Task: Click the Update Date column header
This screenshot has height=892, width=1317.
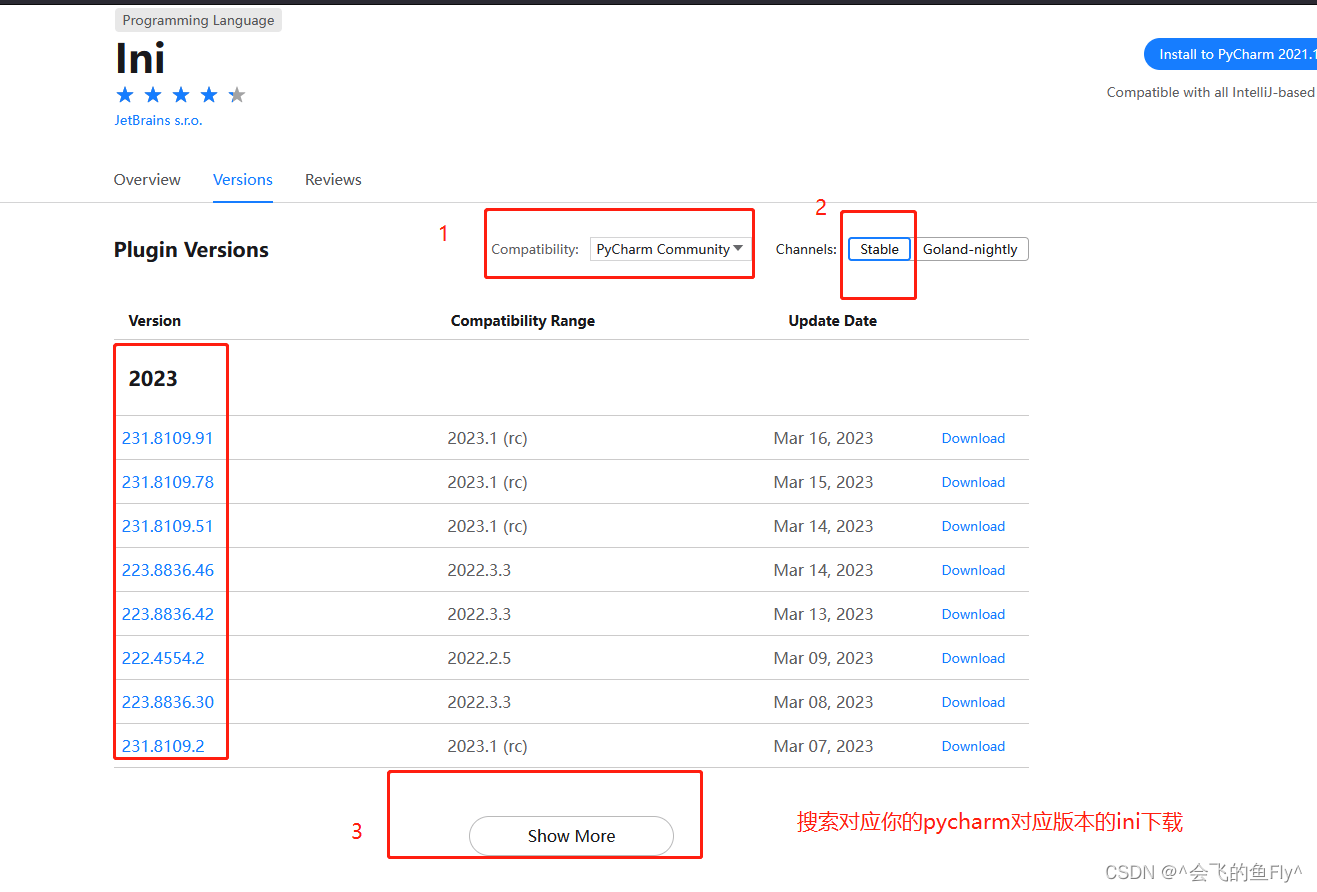Action: [x=833, y=321]
